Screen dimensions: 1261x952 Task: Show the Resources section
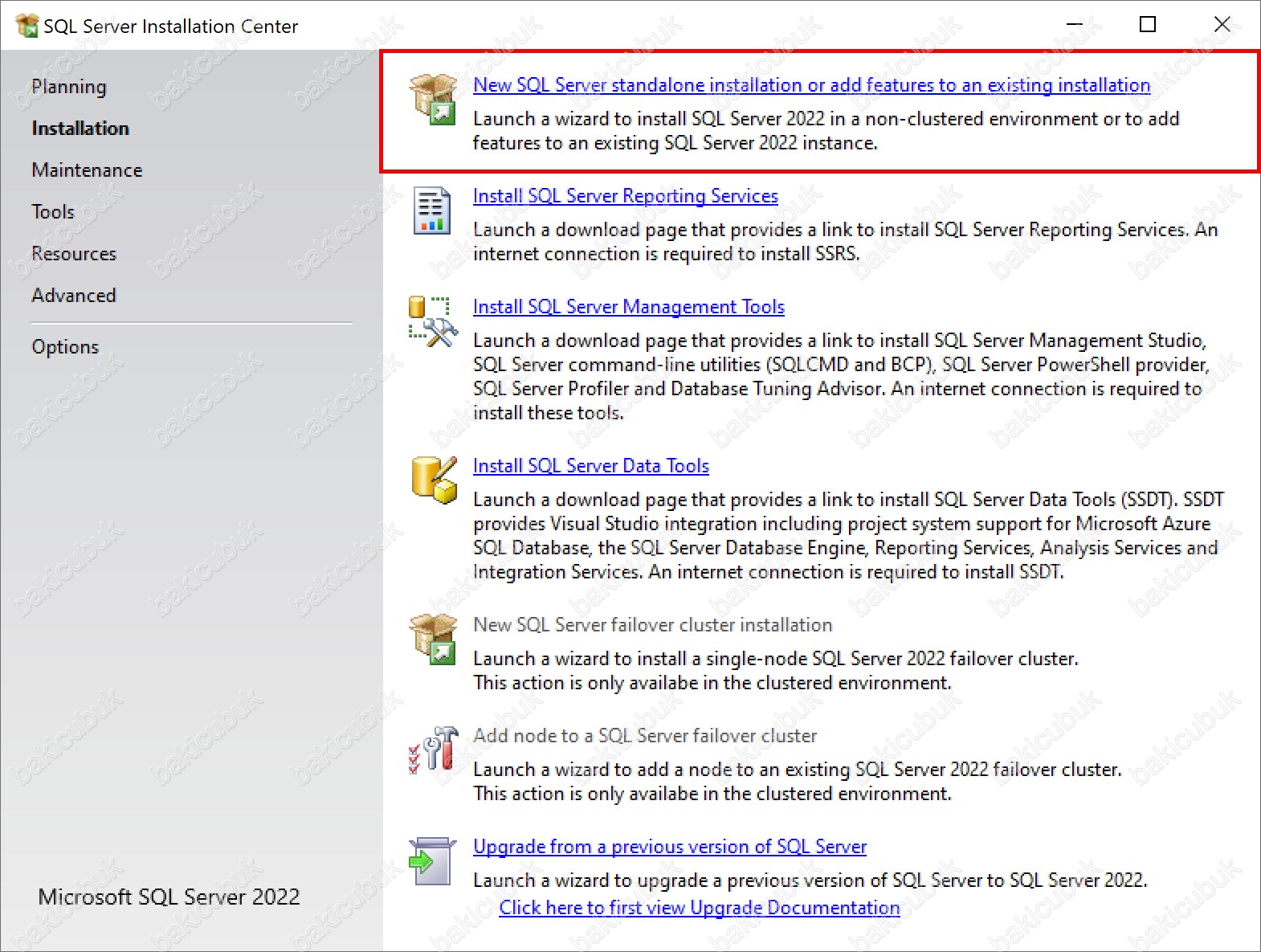74,254
